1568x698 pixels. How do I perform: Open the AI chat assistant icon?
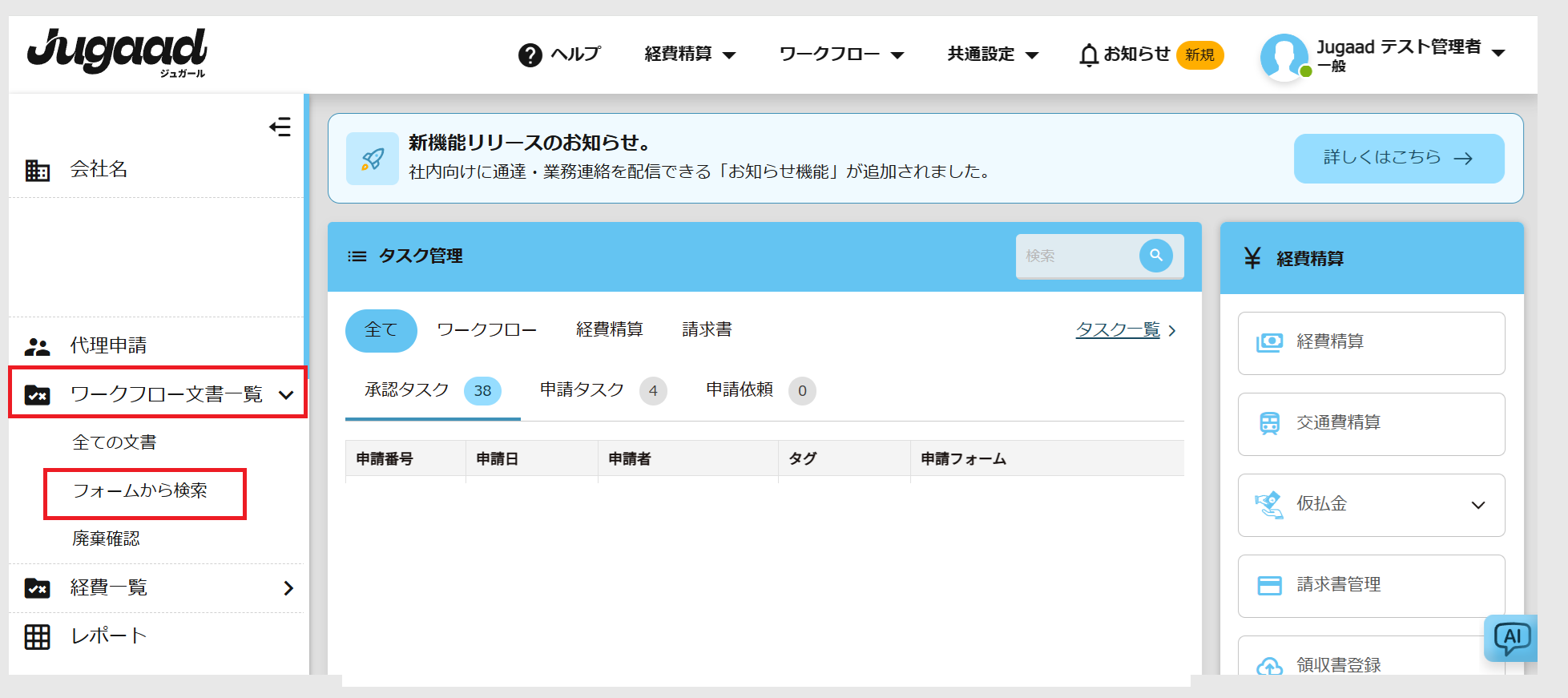coord(1510,639)
